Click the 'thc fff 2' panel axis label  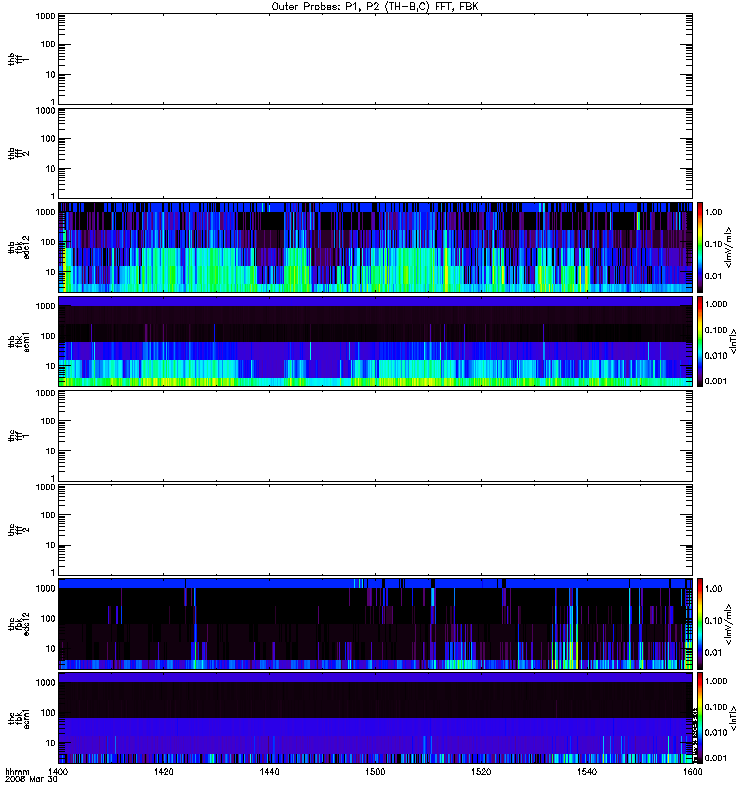pyautogui.click(x=18, y=530)
